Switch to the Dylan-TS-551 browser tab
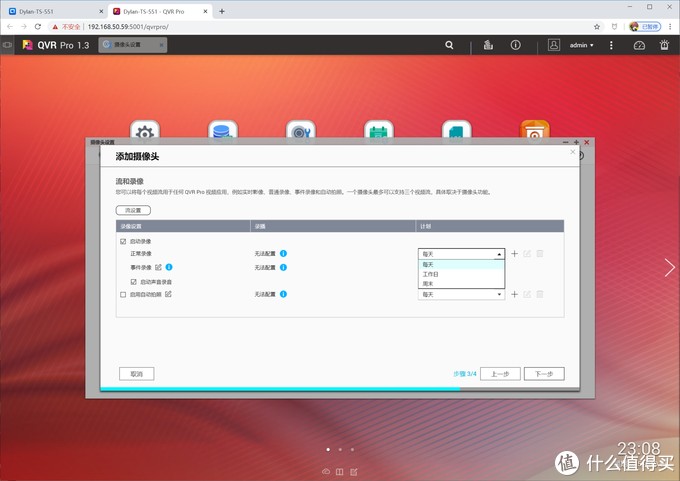Image resolution: width=680 pixels, height=481 pixels. (54, 11)
